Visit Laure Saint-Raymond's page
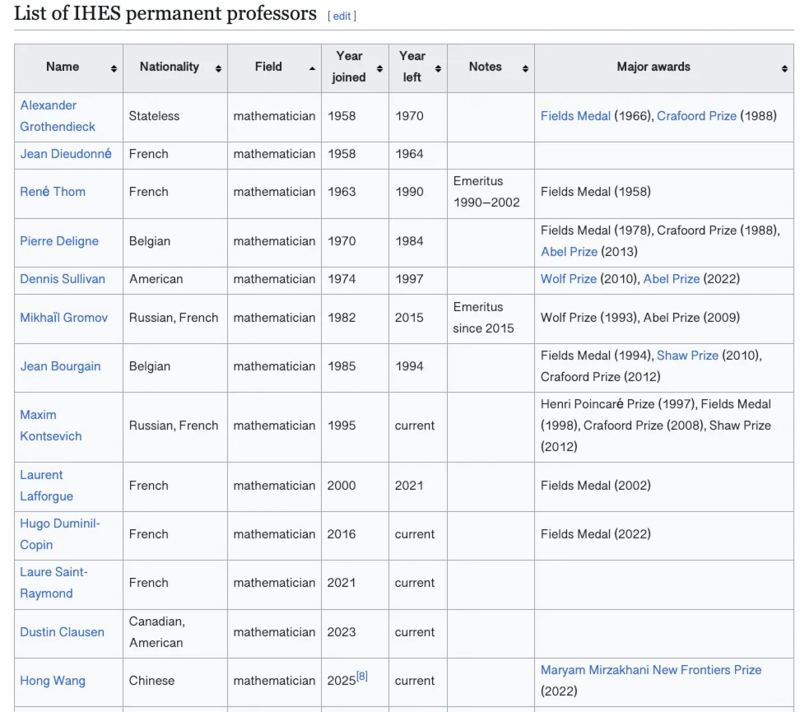The image size is (800, 712). point(54,582)
